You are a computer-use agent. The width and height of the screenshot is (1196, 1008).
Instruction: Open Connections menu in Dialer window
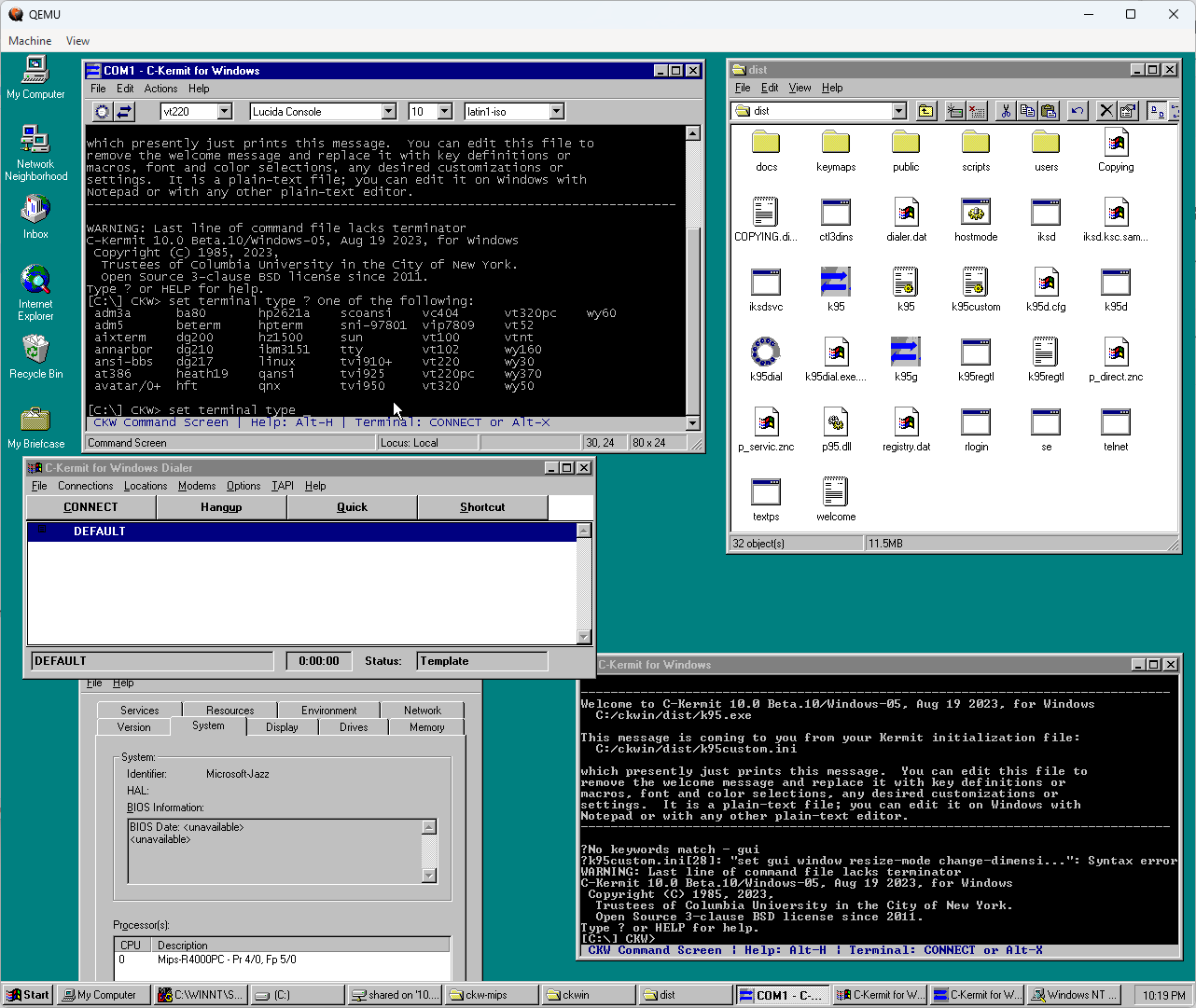point(85,486)
